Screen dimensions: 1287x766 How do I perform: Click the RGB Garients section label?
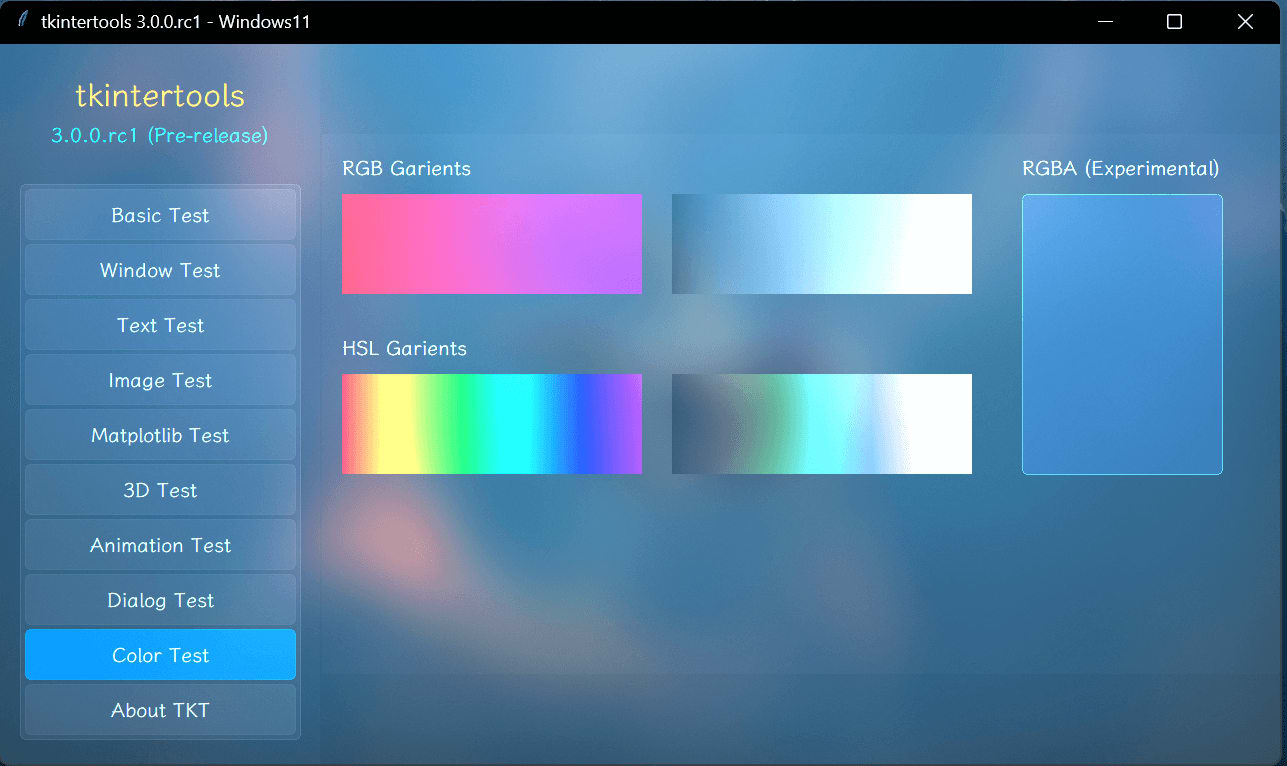[406, 168]
